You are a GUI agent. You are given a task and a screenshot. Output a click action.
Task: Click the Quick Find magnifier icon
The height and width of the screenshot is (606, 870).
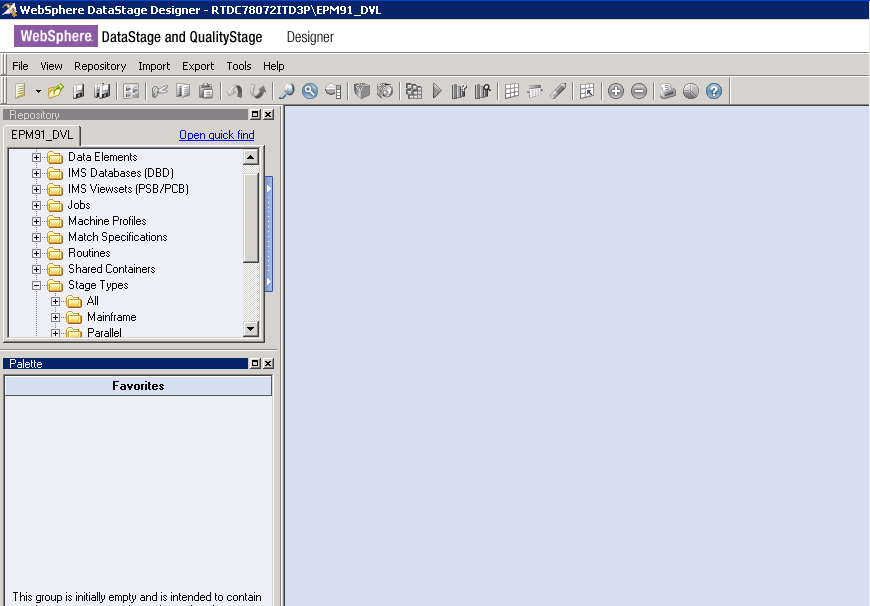pos(287,90)
